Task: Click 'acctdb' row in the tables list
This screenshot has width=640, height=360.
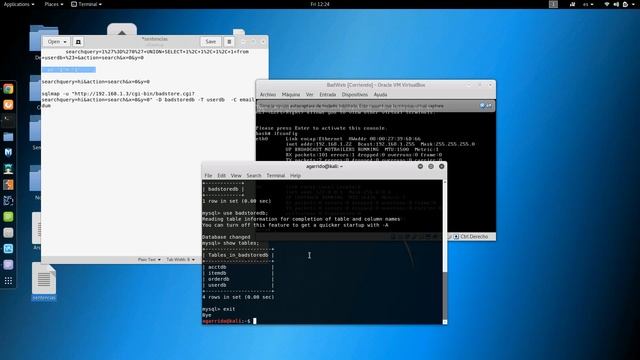Action: tap(217, 267)
